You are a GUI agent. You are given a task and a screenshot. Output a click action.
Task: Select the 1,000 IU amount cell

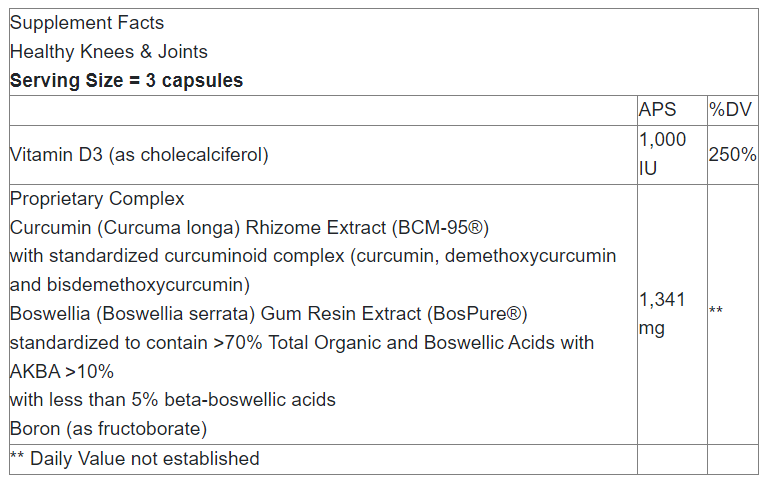point(662,155)
